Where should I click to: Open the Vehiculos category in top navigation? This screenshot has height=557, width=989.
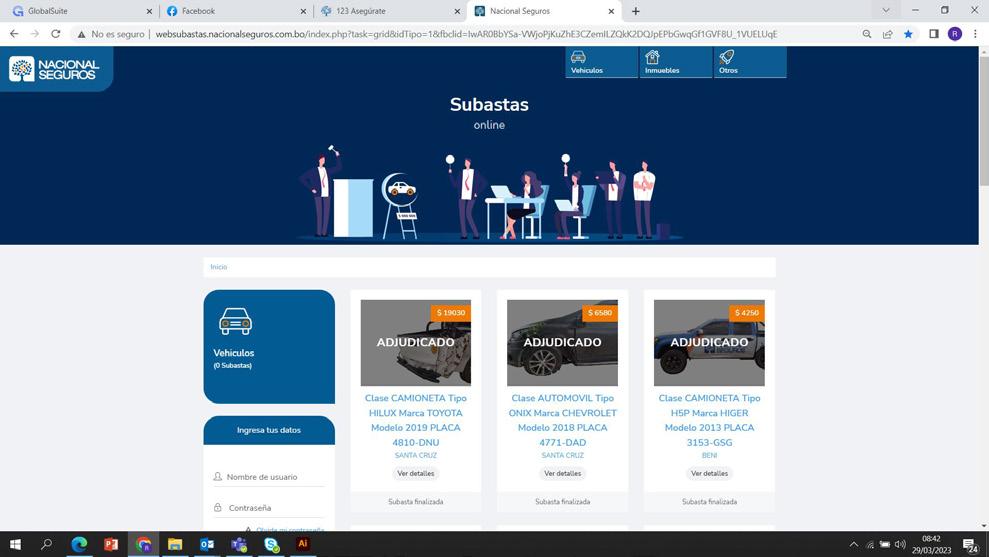point(601,62)
